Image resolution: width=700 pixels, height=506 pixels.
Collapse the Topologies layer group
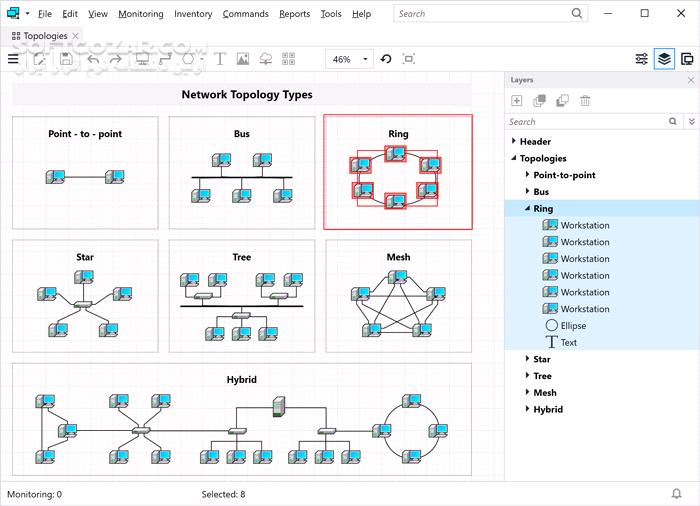tap(513, 158)
